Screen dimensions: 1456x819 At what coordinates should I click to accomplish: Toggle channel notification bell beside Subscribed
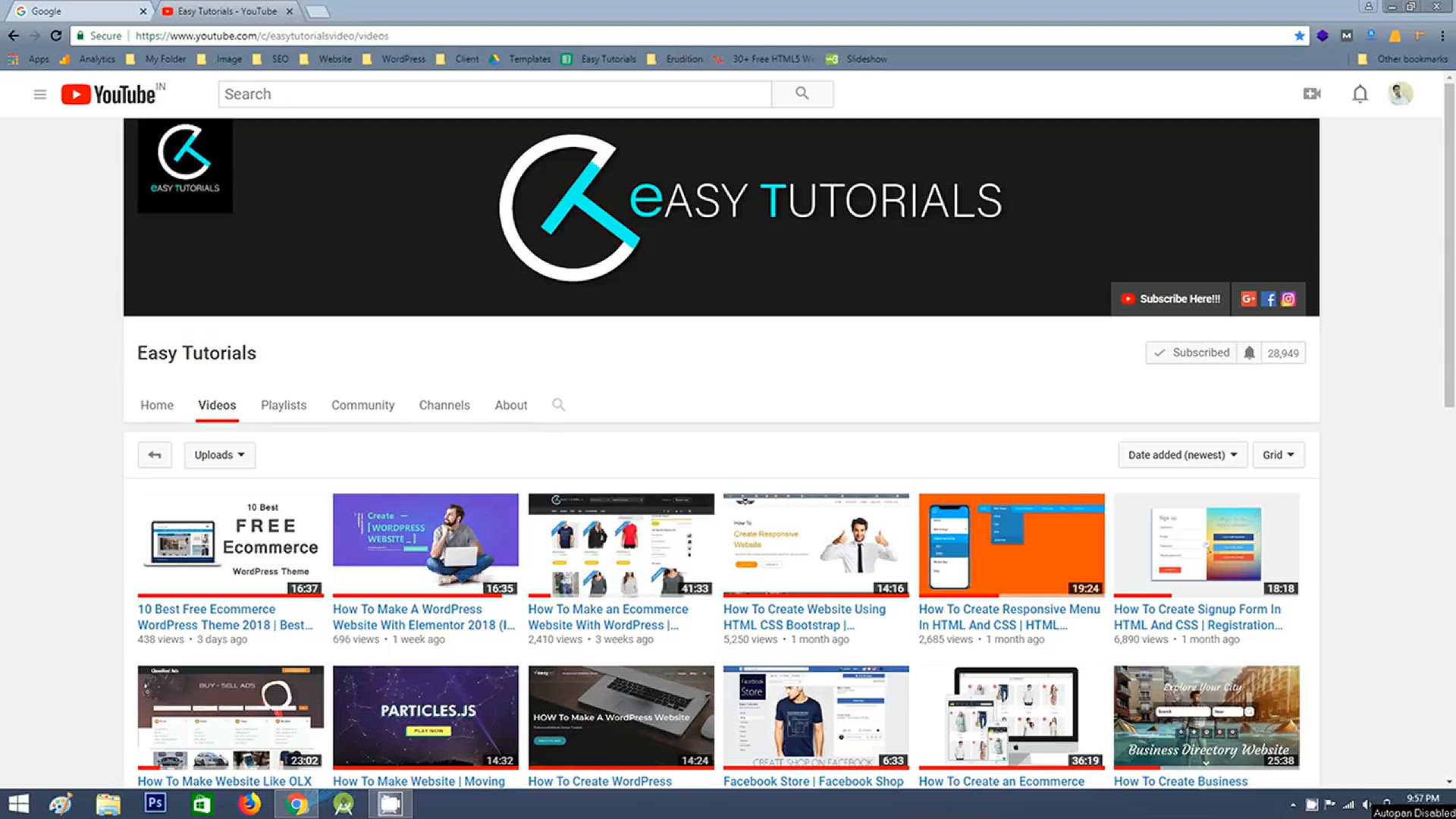1249,353
